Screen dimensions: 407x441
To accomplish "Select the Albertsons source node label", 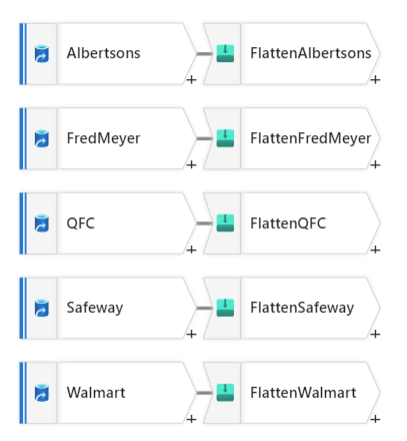I will click(x=104, y=53).
